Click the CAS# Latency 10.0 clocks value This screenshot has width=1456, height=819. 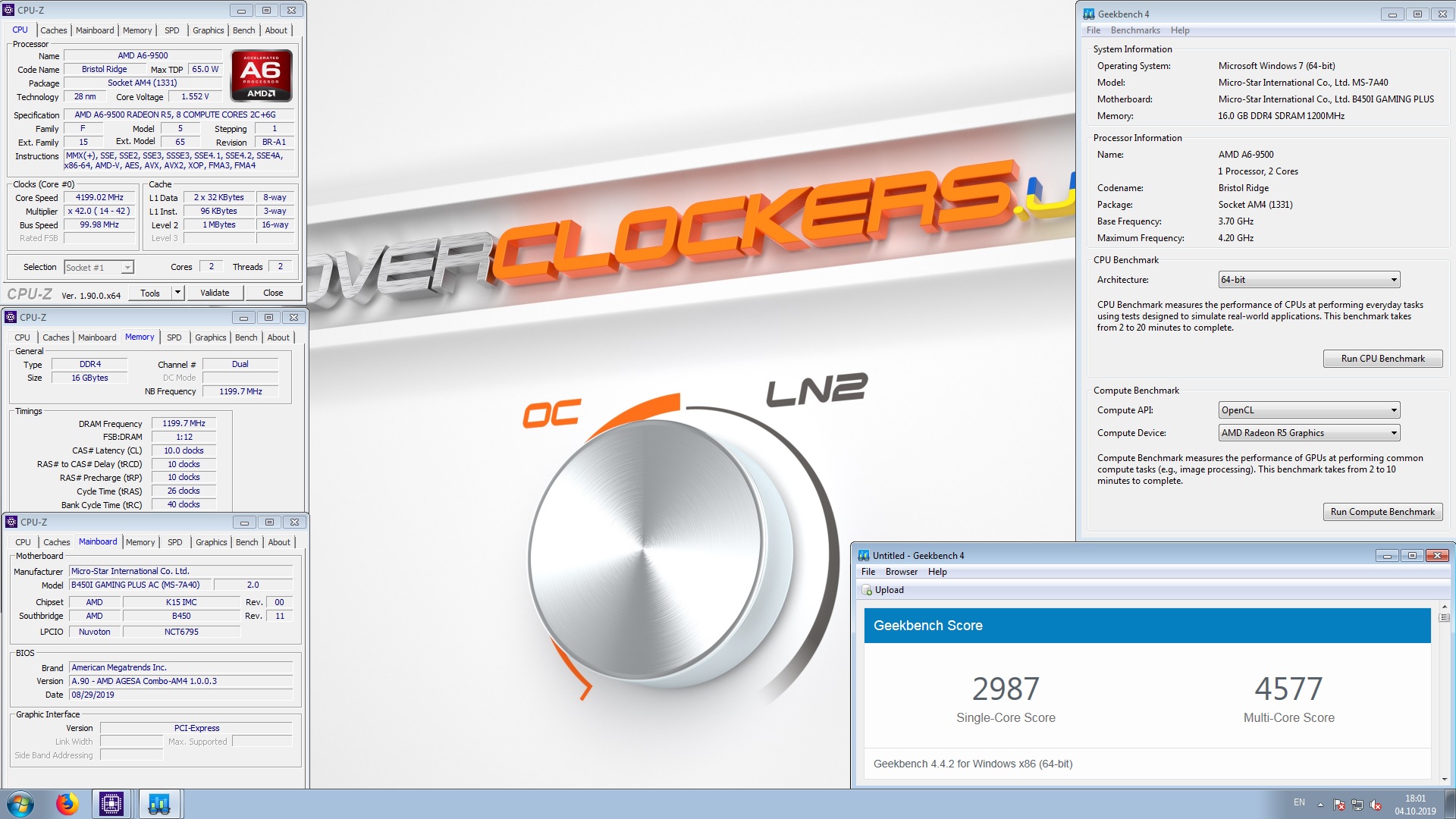(x=184, y=450)
